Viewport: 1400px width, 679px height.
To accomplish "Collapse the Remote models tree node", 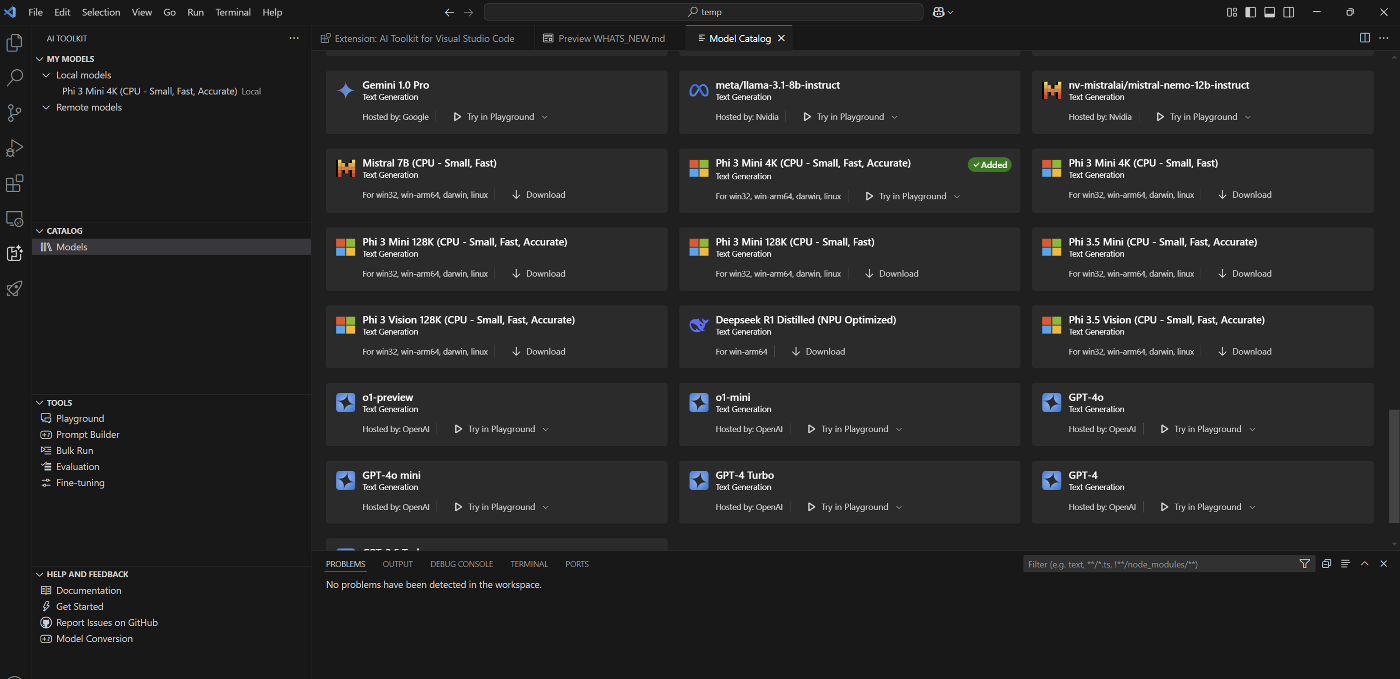I will (47, 107).
